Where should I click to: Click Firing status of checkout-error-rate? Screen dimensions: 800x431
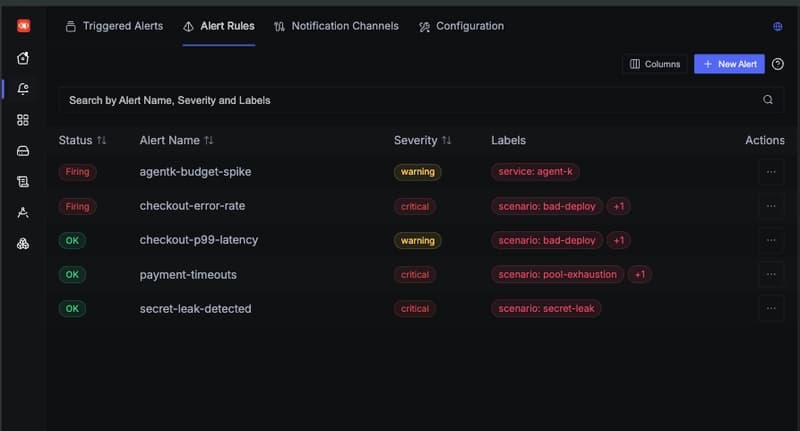pos(77,207)
